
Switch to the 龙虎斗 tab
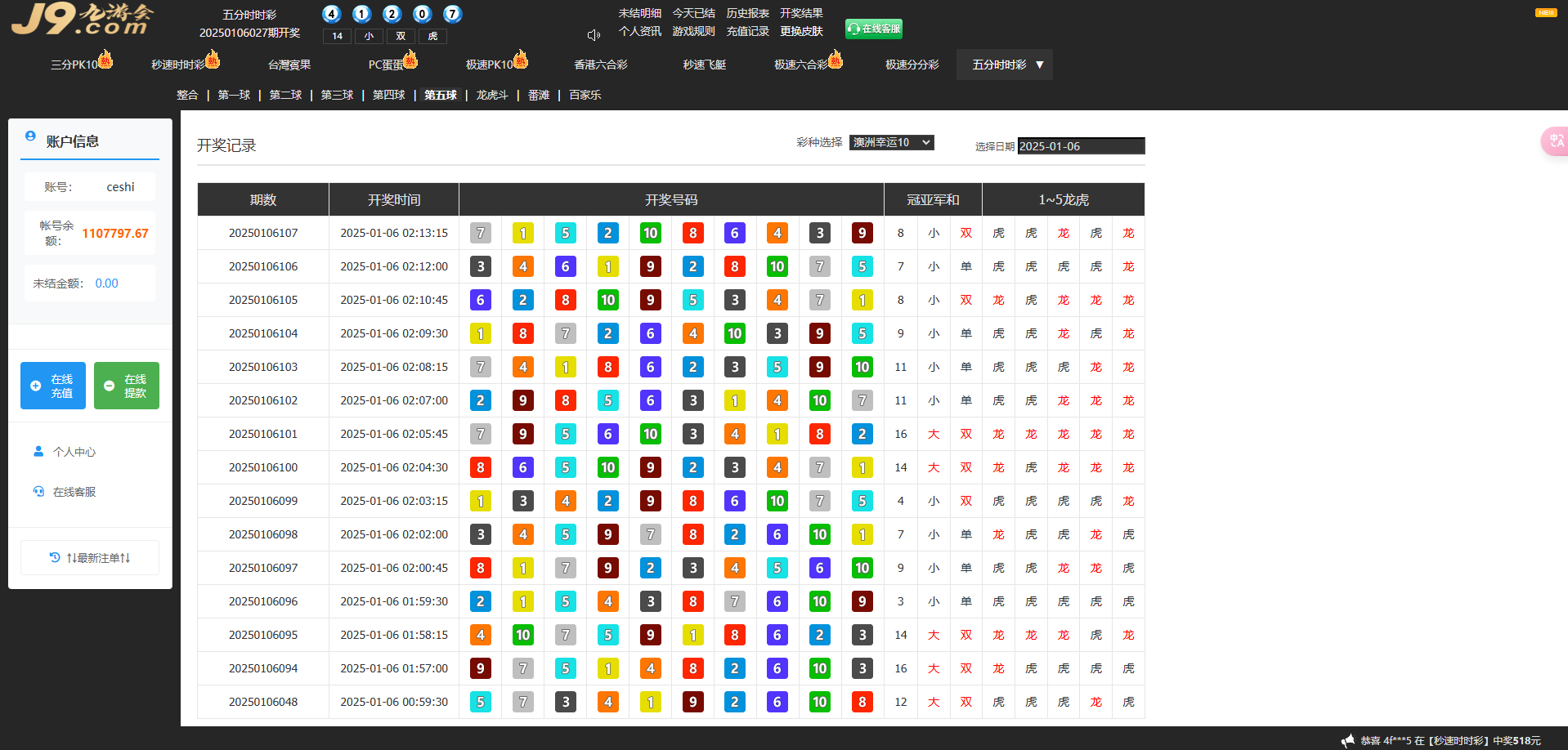492,95
